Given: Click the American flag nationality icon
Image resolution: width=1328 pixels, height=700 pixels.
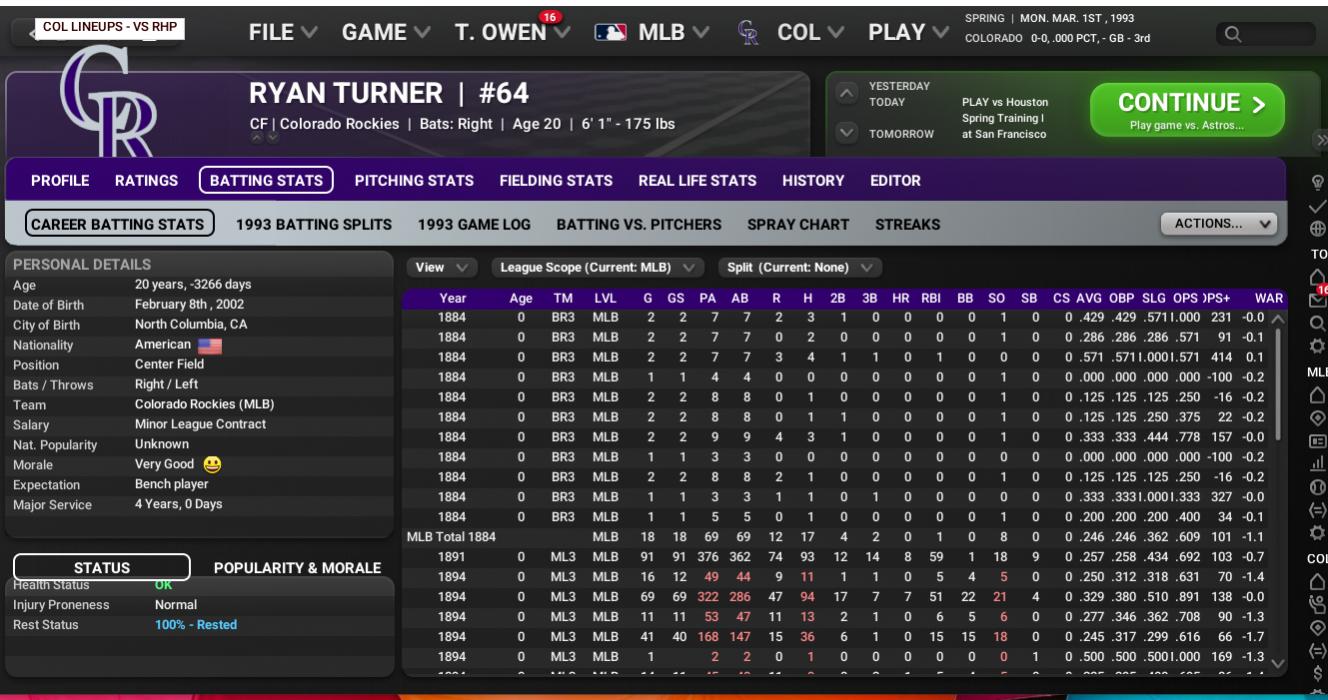Looking at the screenshot, I should pos(210,346).
